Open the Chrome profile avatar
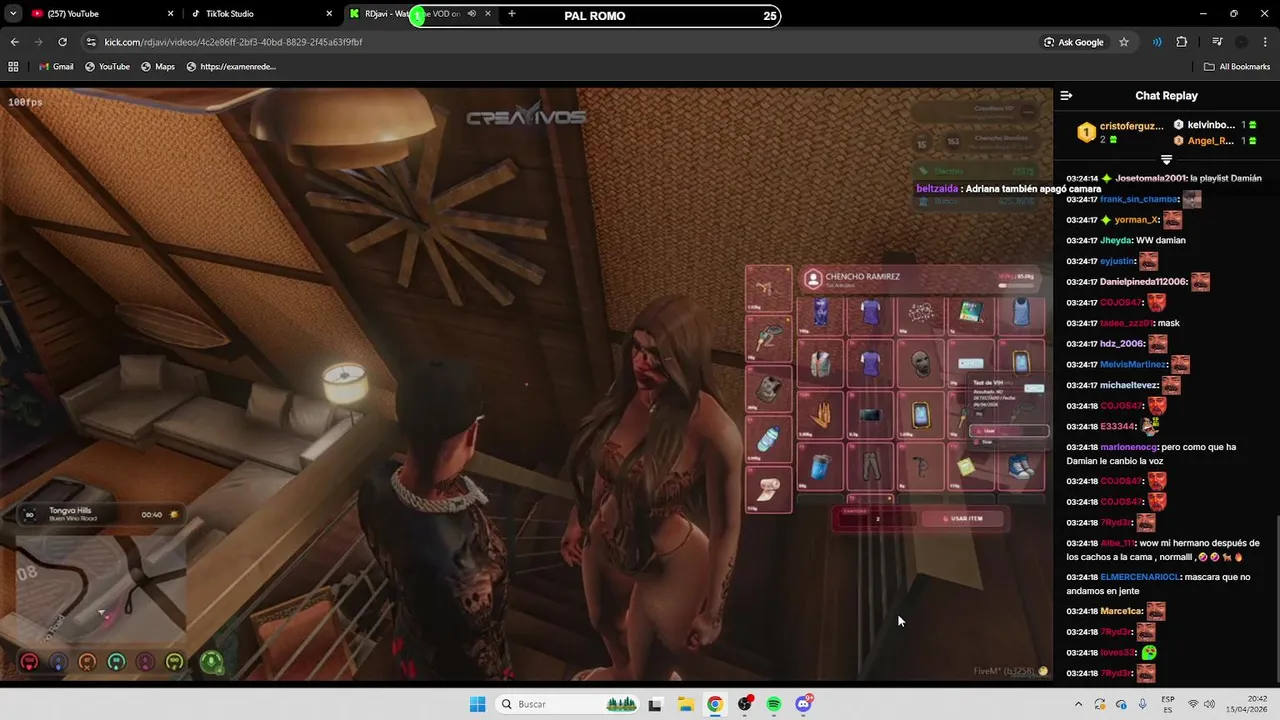This screenshot has width=1280, height=720. pos(1241,42)
